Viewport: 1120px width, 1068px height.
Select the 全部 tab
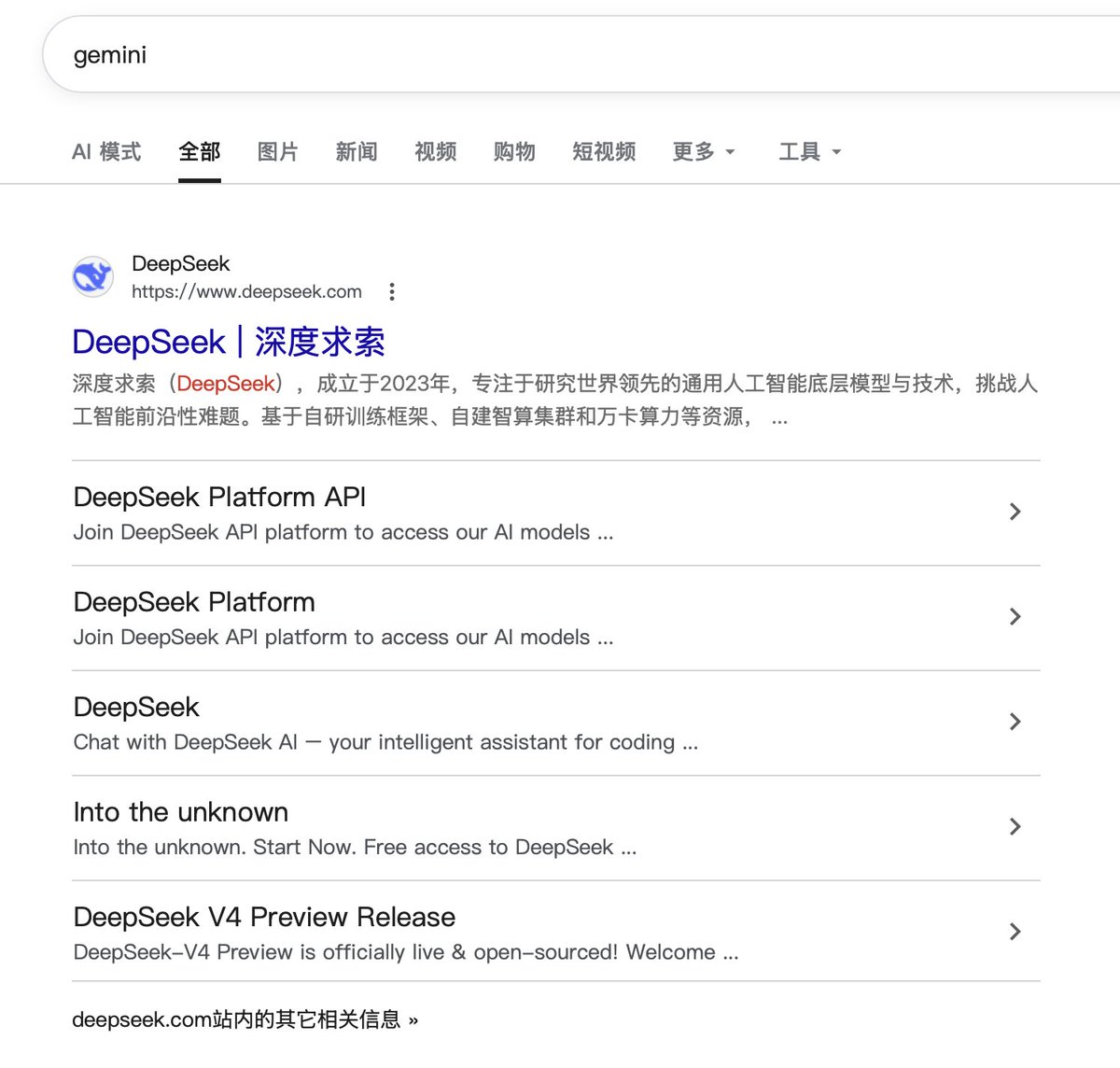point(200,151)
